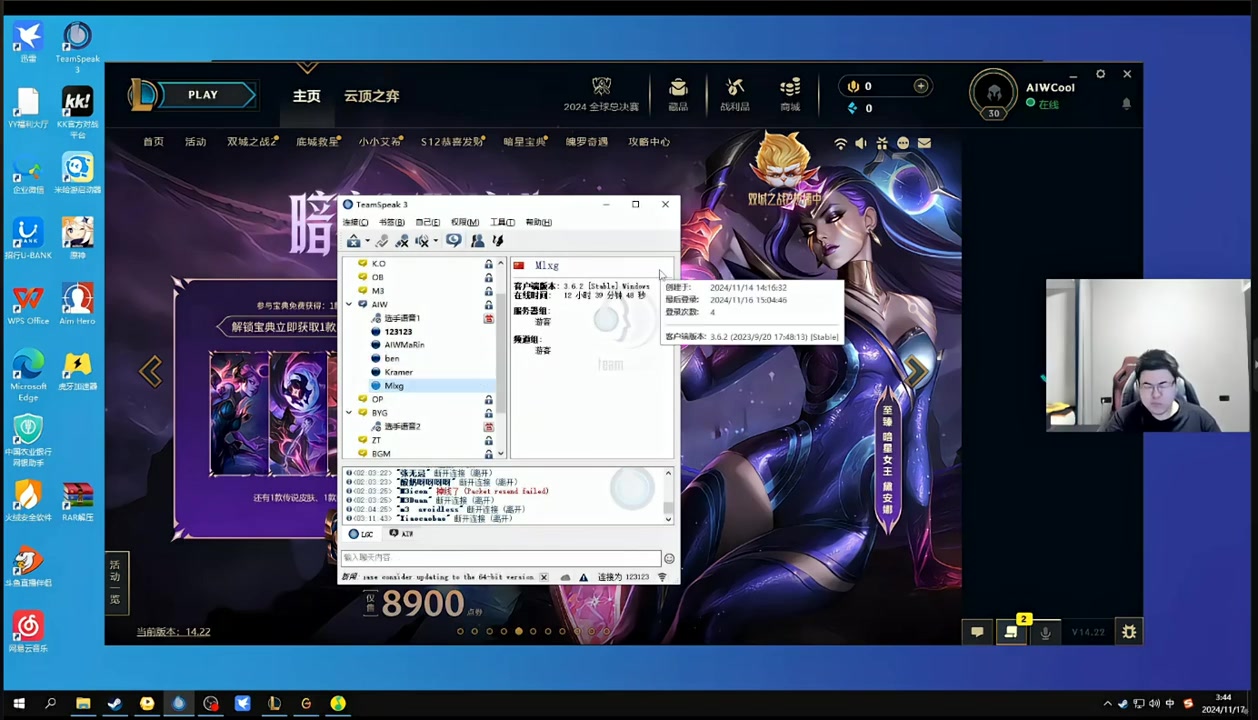Open 攻略中心 link in League nav
1258x720 pixels.
tap(649, 142)
